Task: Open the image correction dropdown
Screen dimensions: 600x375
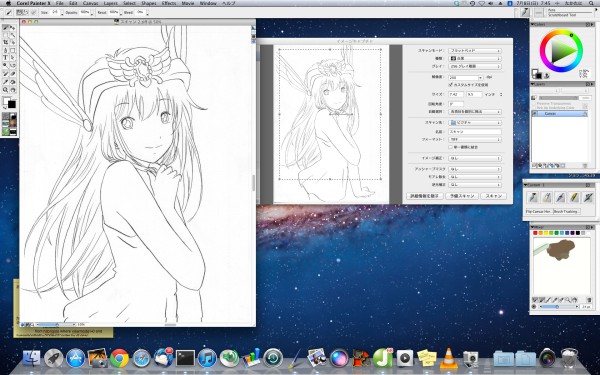Action: (x=474, y=158)
